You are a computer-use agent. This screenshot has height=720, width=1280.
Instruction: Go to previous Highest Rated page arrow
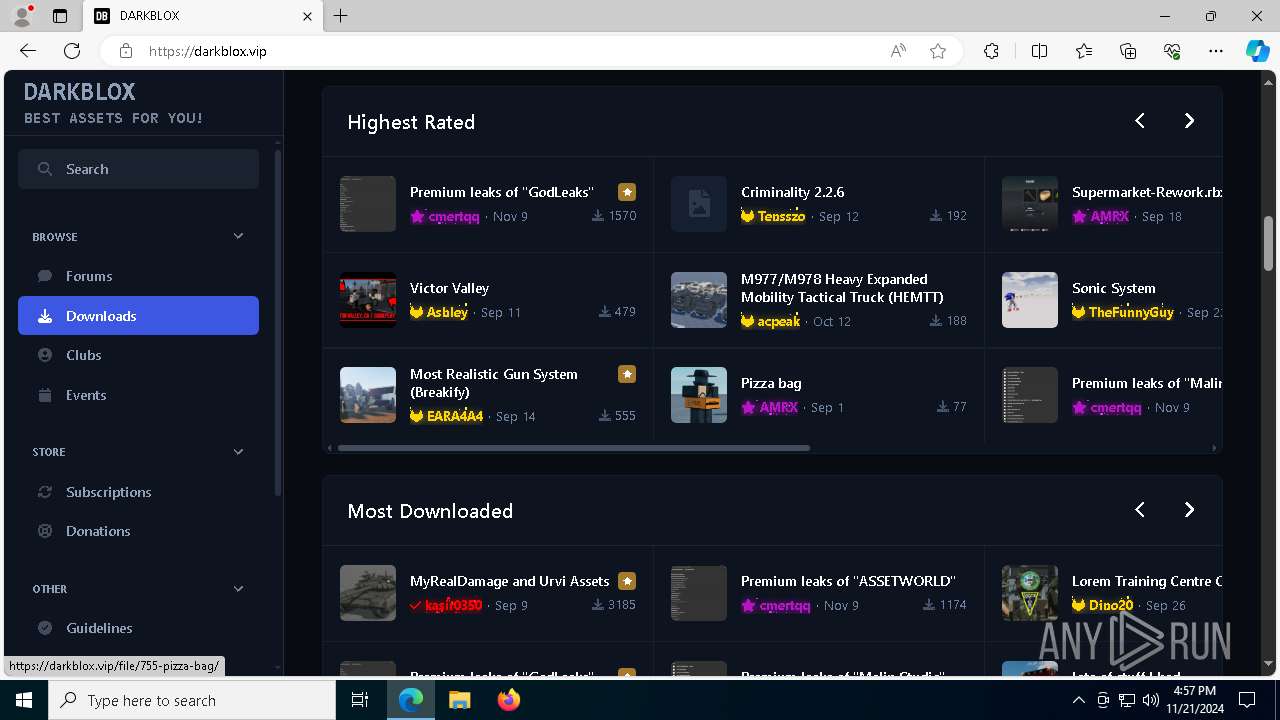click(x=1140, y=121)
